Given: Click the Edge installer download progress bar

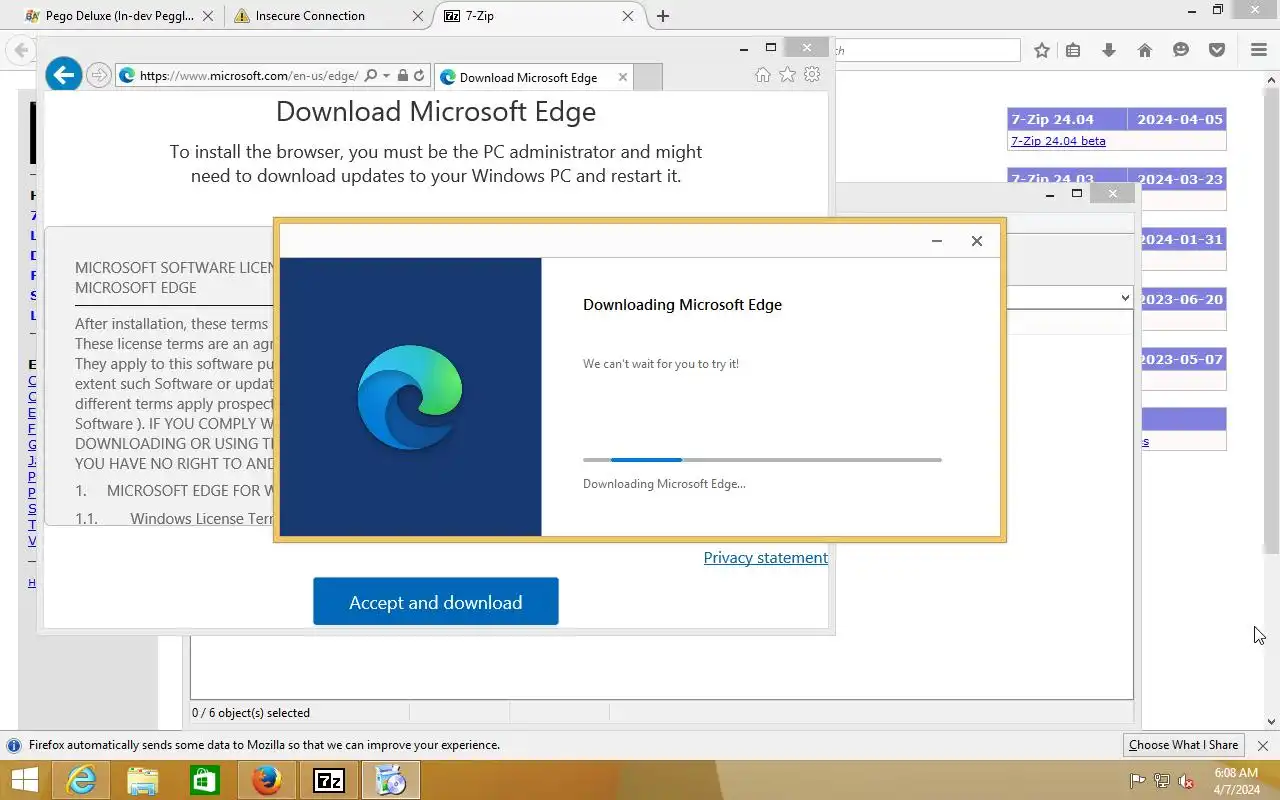Looking at the screenshot, I should tap(762, 460).
